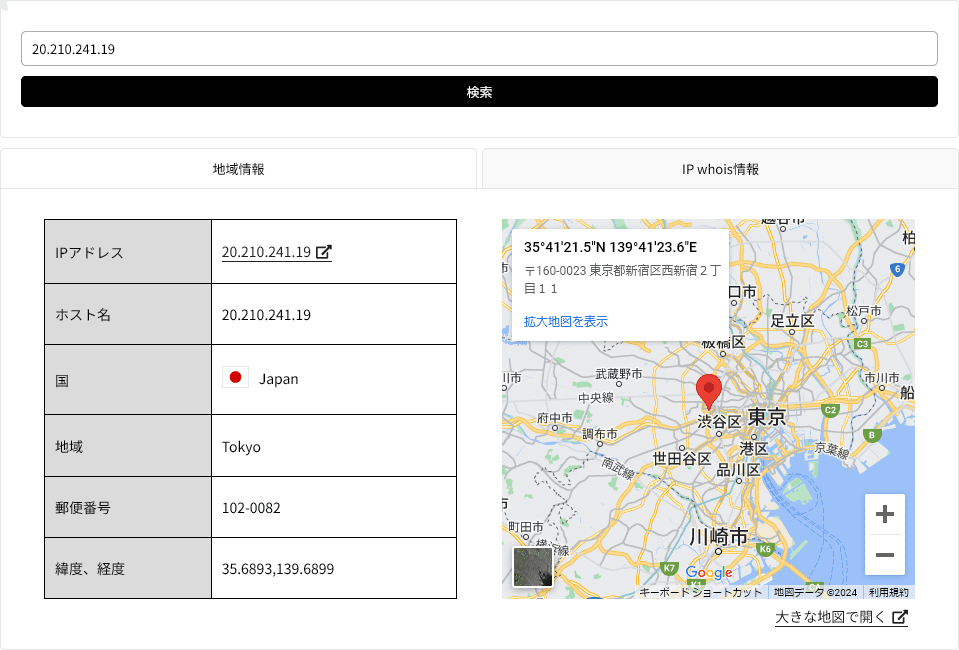Select the country value Japan
The width and height of the screenshot is (959, 650).
point(279,379)
